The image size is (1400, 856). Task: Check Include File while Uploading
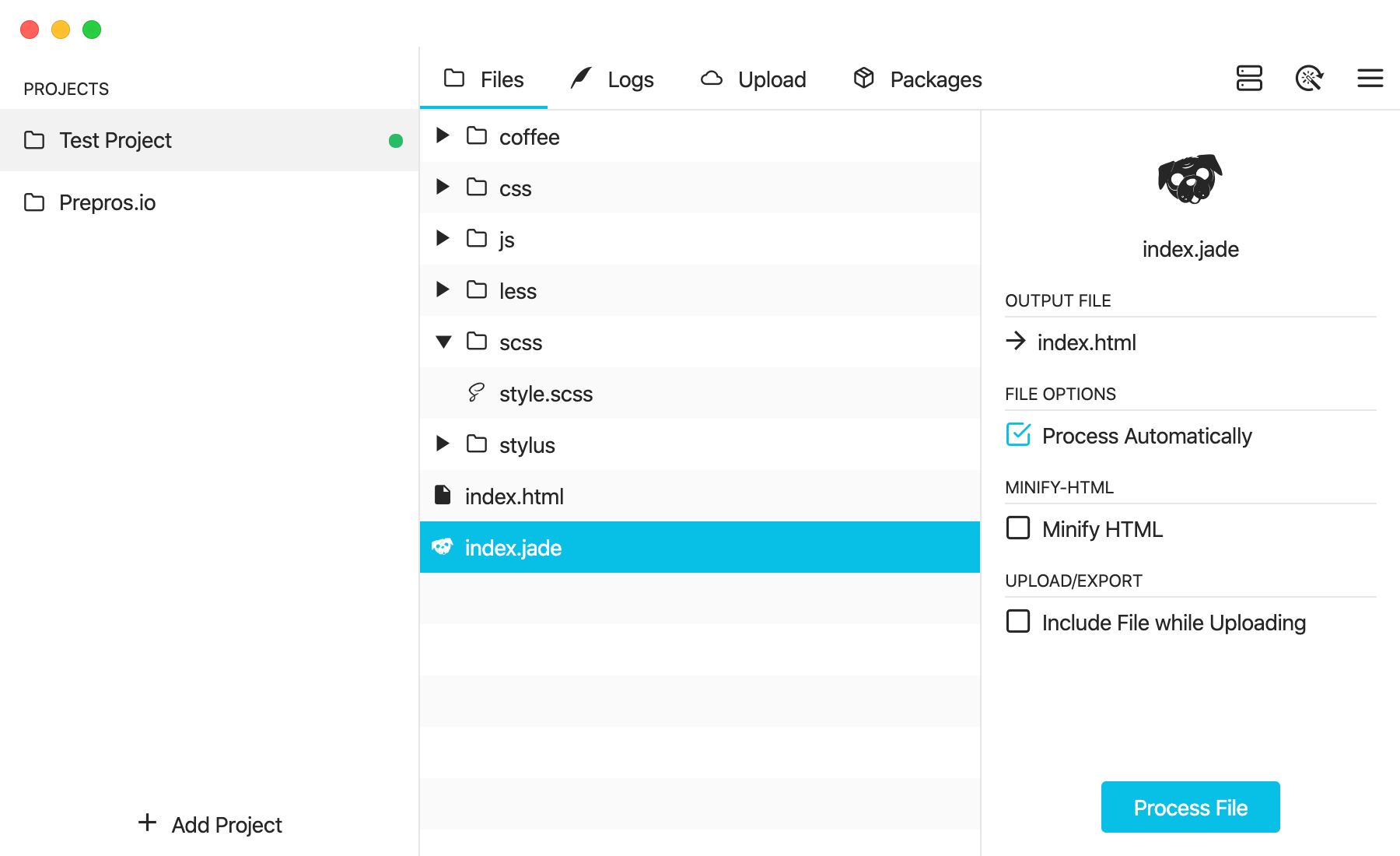[x=1018, y=622]
